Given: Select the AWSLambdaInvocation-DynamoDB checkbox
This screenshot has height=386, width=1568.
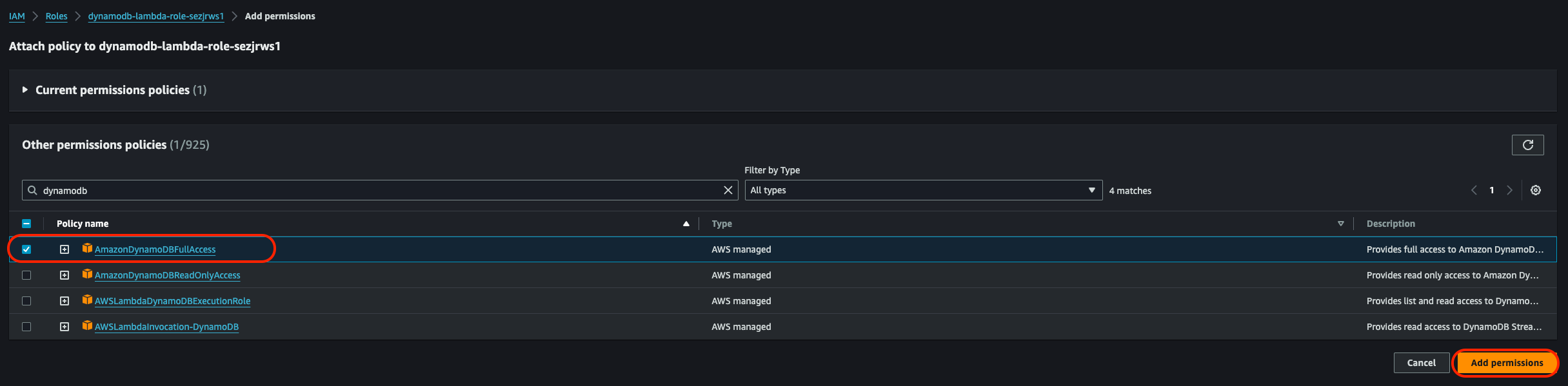Looking at the screenshot, I should (26, 327).
